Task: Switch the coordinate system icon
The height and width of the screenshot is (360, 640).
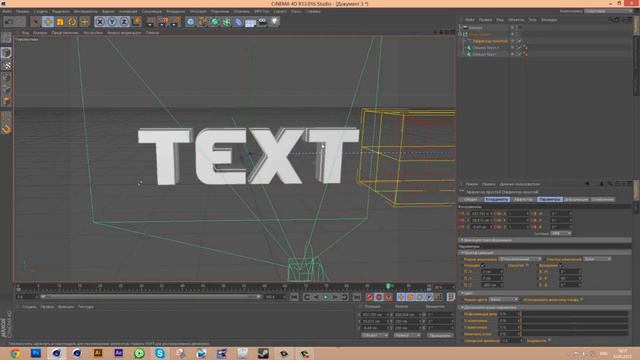Action: (136, 22)
